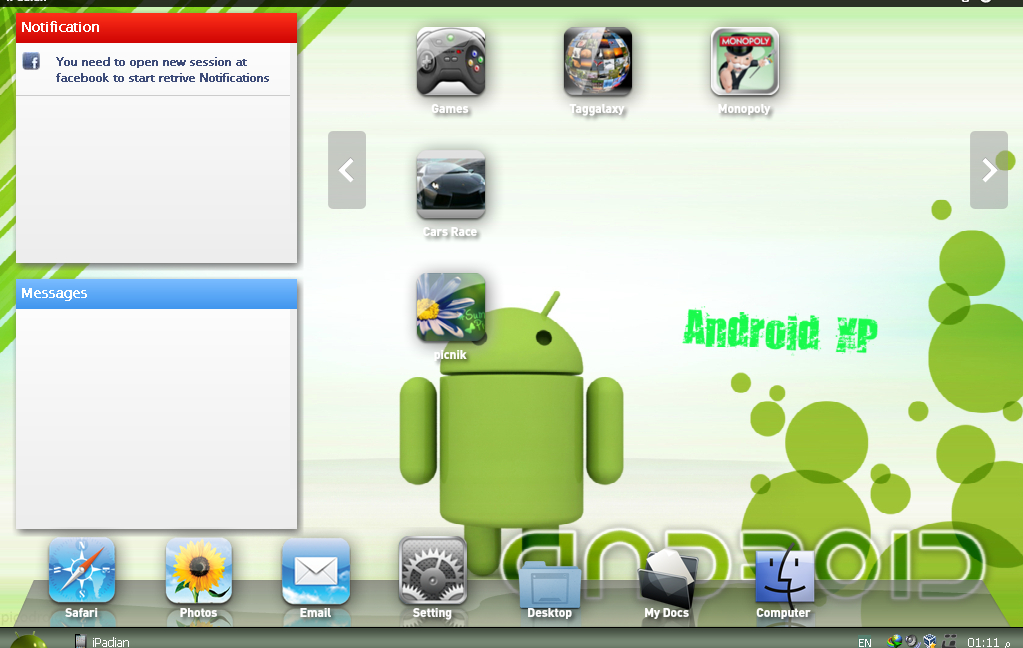This screenshot has height=648, width=1023.
Task: Go to previous app page arrow
Action: (x=346, y=170)
